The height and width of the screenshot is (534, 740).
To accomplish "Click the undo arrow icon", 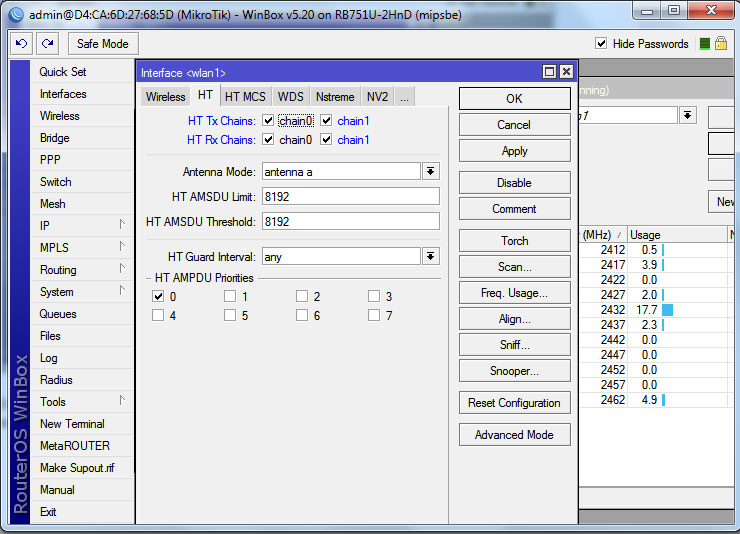I will pos(21,44).
